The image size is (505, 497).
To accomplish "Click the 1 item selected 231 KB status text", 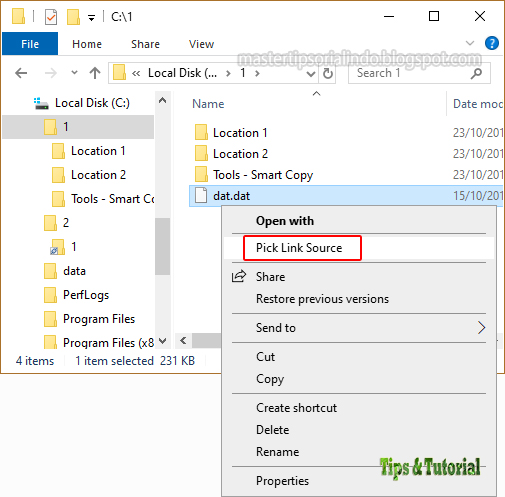I will (x=135, y=361).
